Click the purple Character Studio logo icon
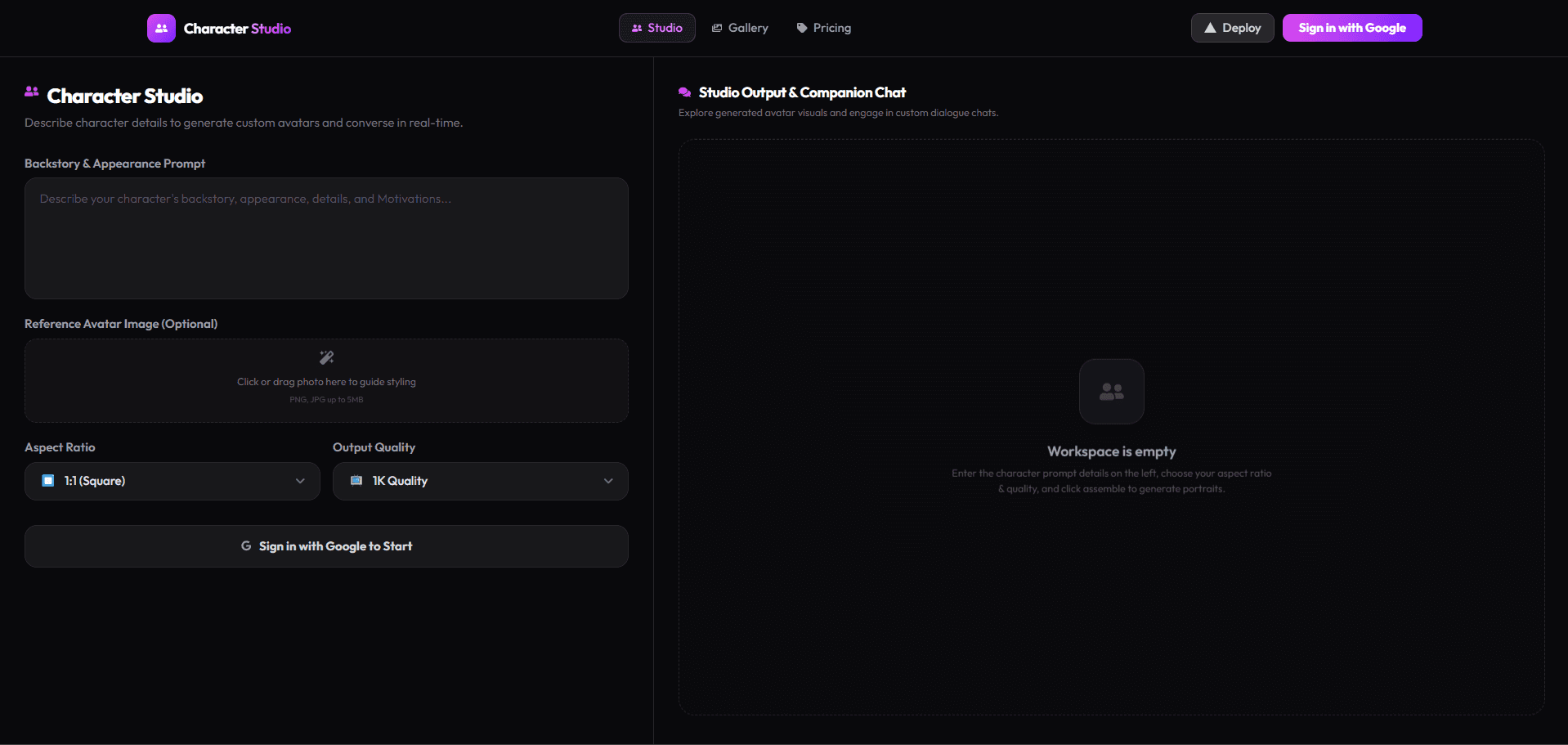The width and height of the screenshot is (1568, 745). pos(161,28)
